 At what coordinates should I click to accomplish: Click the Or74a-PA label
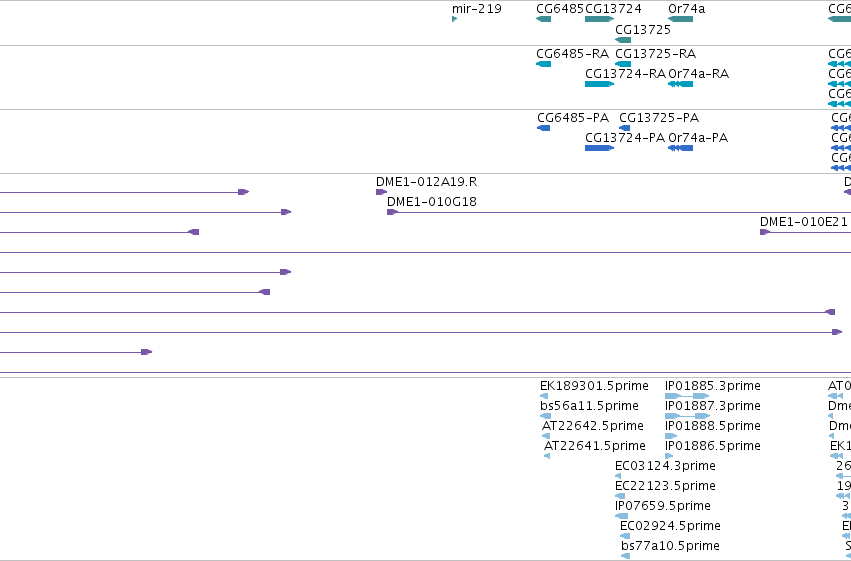[698, 138]
